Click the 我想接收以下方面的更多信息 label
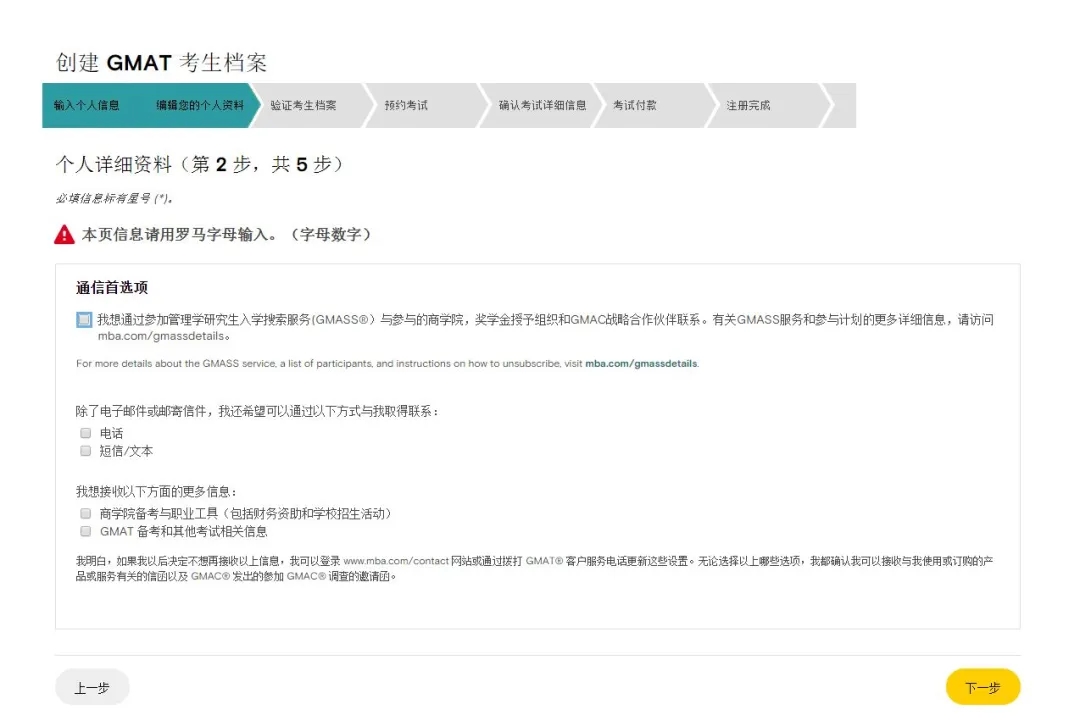The width and height of the screenshot is (1080, 721). (156, 492)
